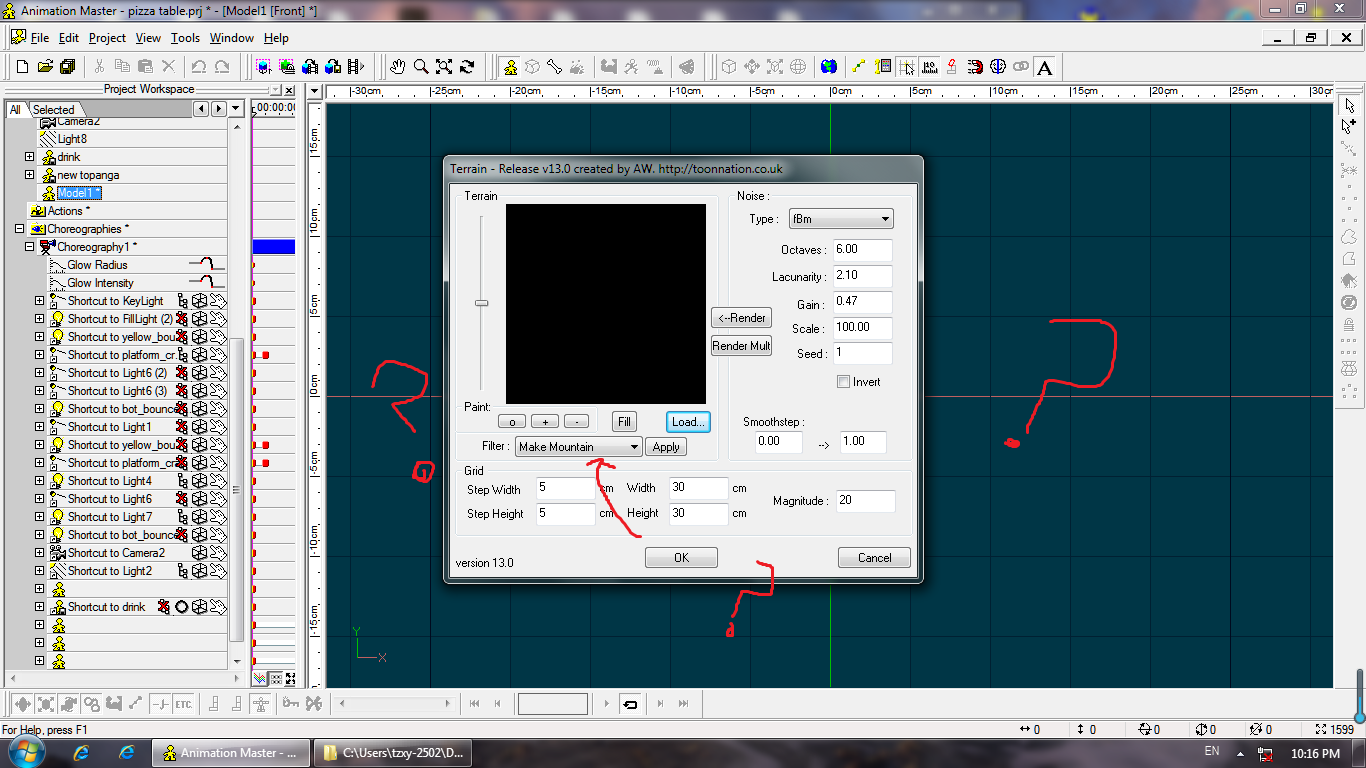
Task: Expand Shortcut to drink node
Action: (39, 607)
